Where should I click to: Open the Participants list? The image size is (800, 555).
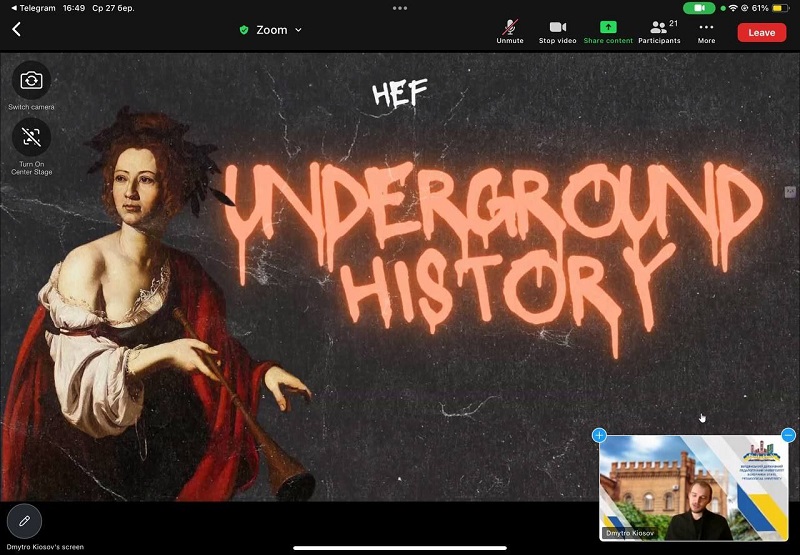pyautogui.click(x=659, y=32)
